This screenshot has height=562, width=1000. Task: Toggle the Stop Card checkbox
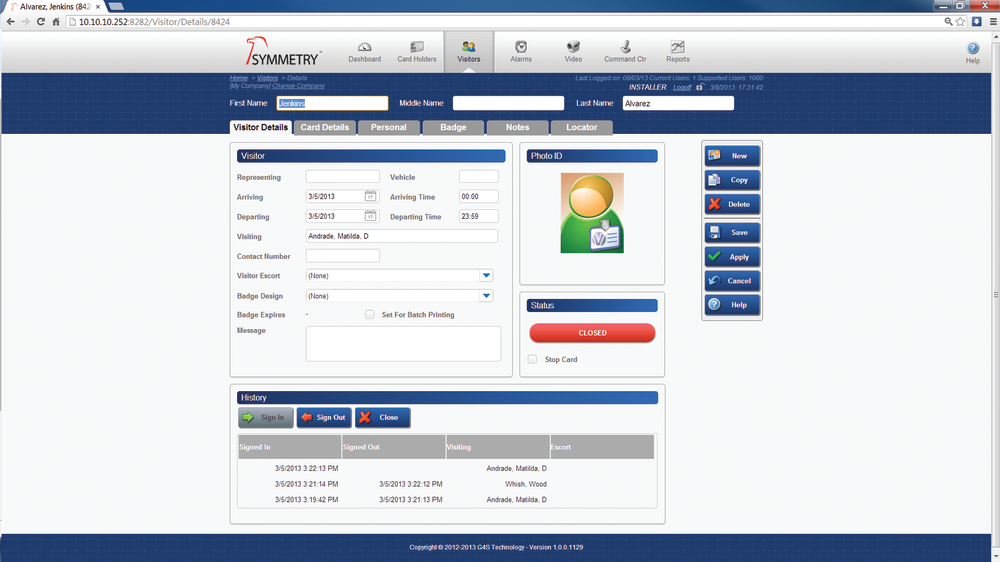533,359
